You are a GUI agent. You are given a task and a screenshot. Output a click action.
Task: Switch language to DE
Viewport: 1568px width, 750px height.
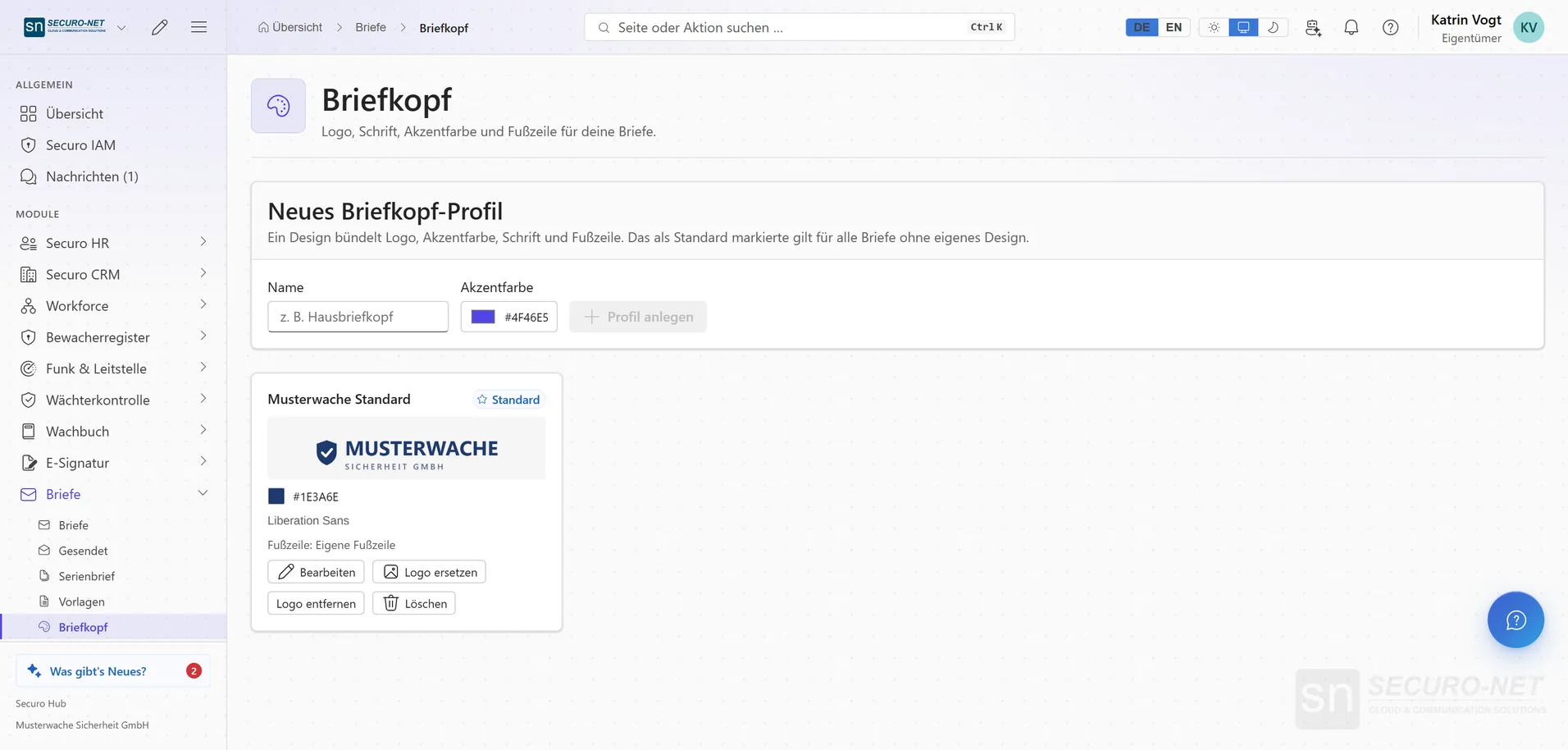pos(1142,27)
